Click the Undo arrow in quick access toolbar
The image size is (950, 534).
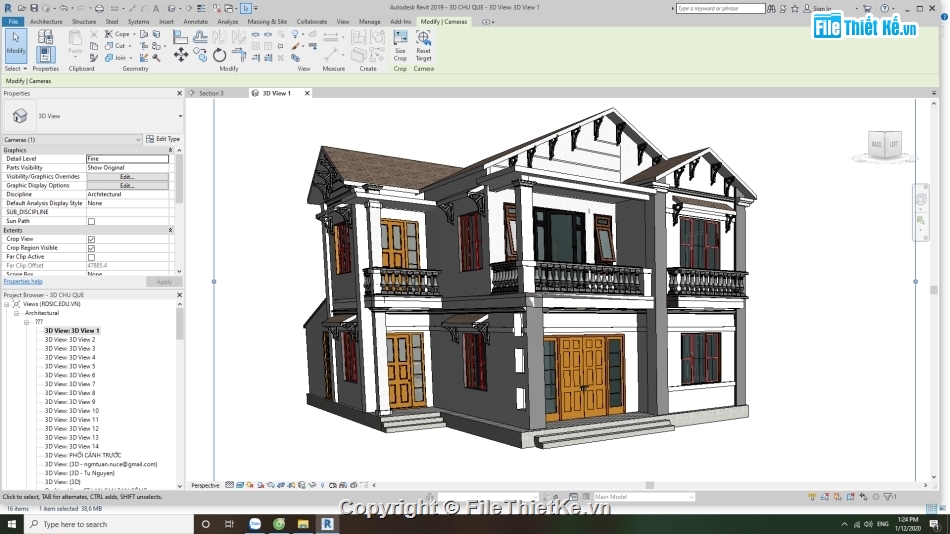(x=63, y=8)
